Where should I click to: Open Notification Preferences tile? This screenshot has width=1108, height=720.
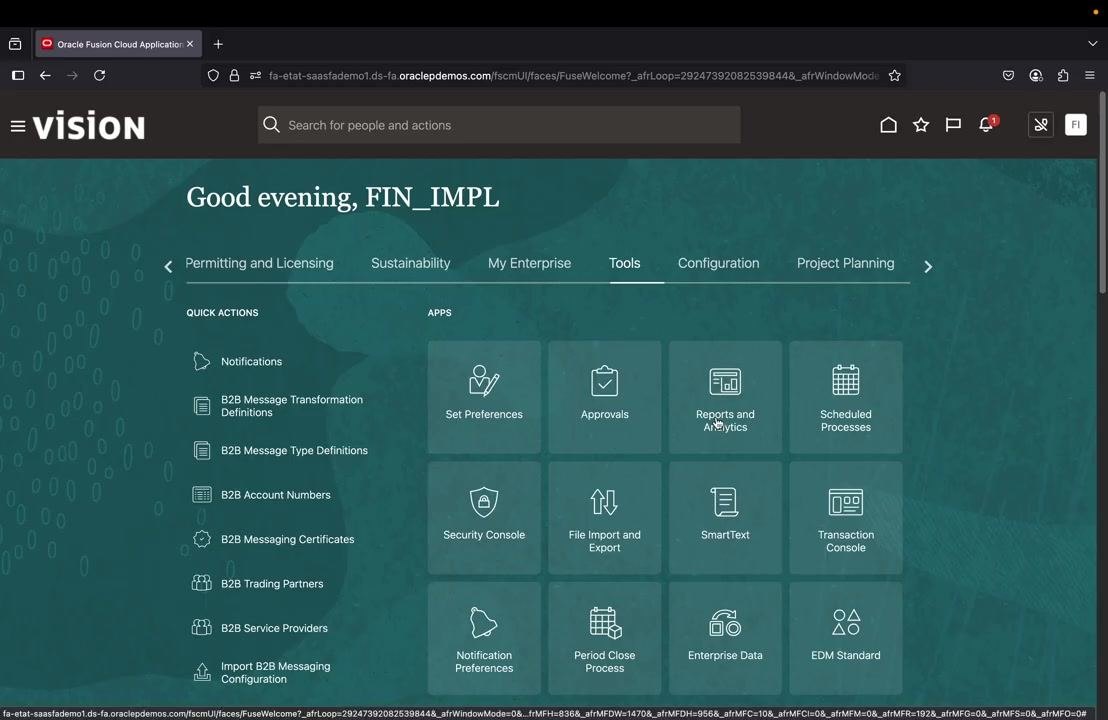pos(484,638)
